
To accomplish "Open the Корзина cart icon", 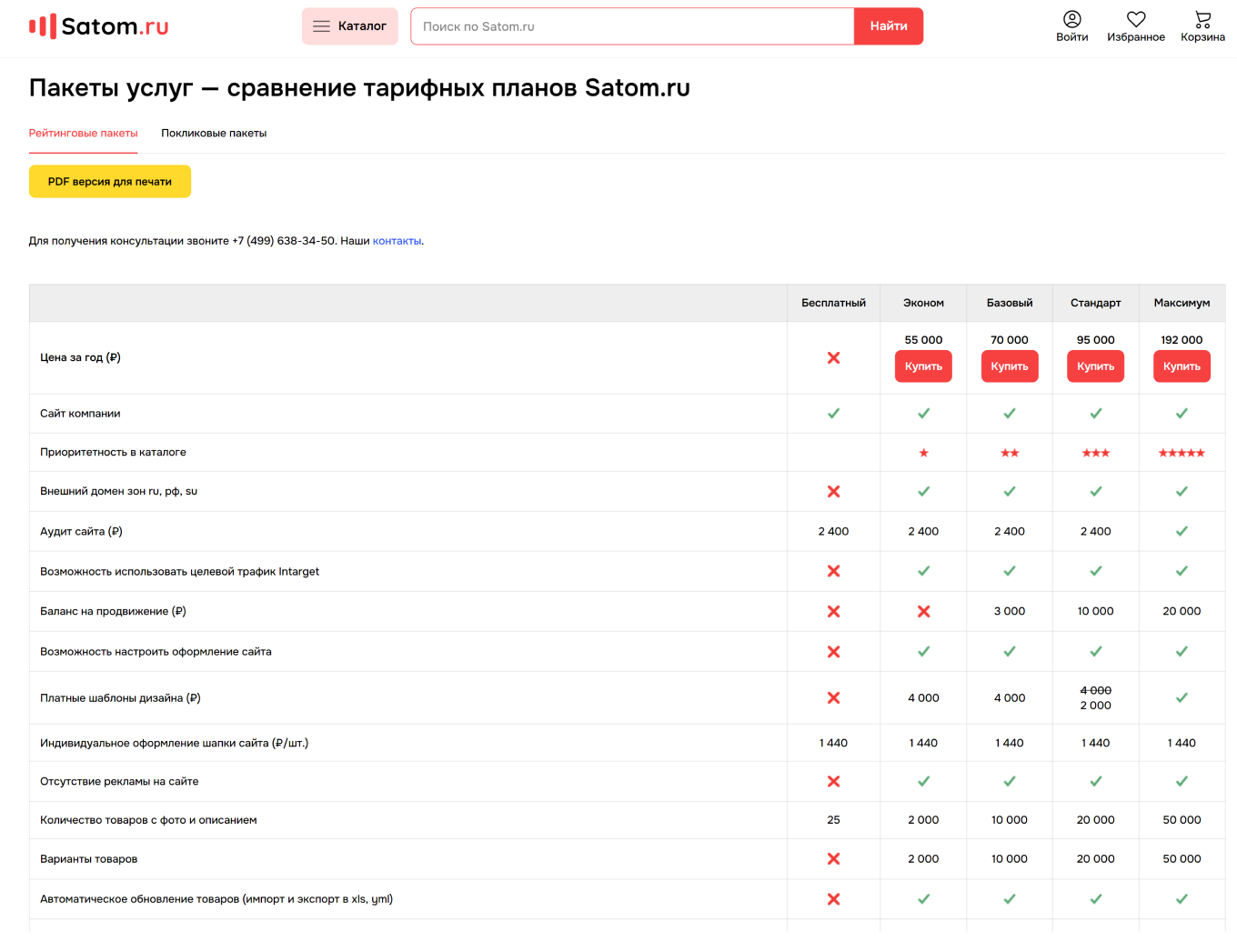I will [1202, 26].
